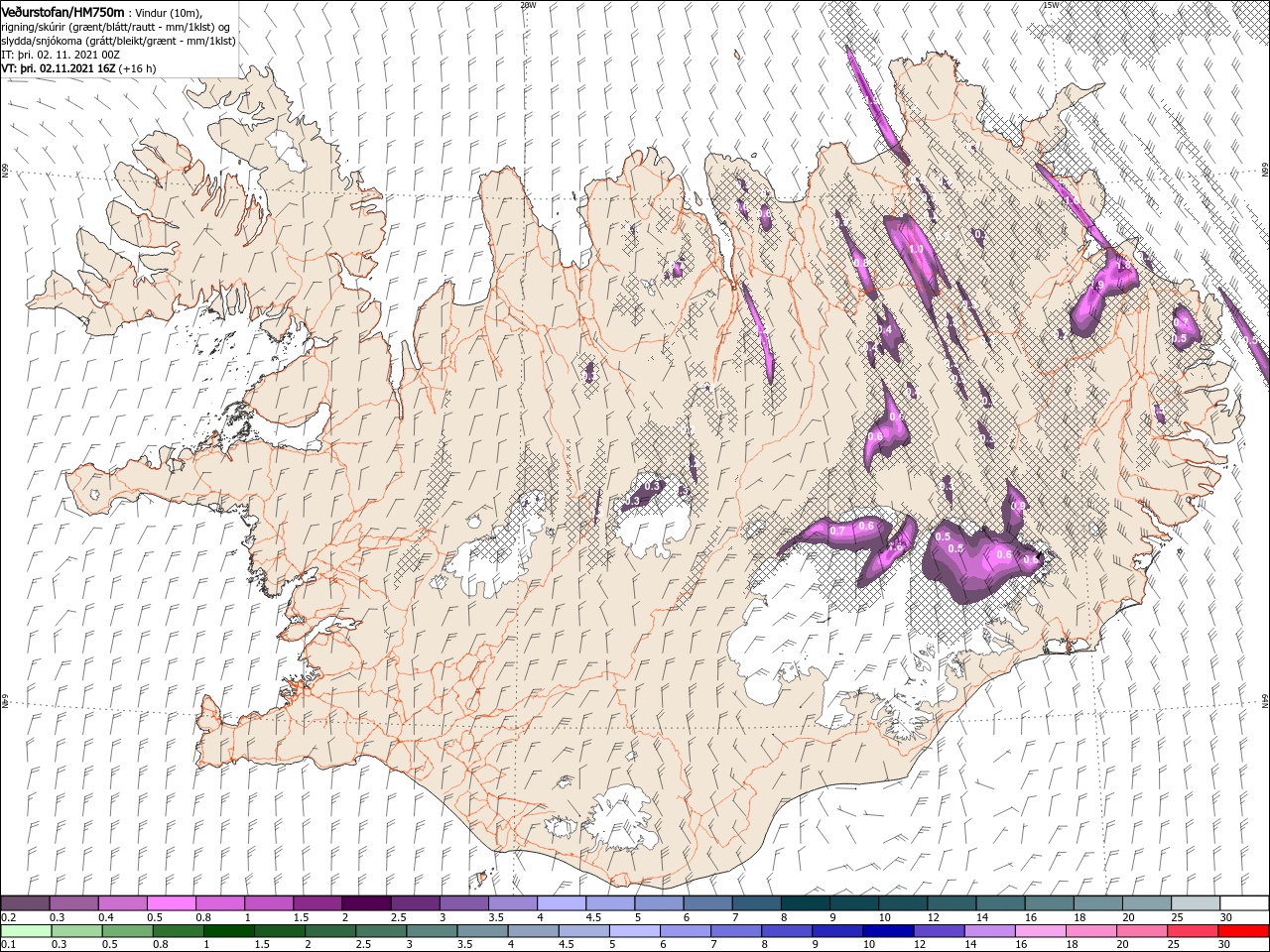Click the '(+16 h)' forecast offset text
This screenshot has height=952, width=1270.
137,68
